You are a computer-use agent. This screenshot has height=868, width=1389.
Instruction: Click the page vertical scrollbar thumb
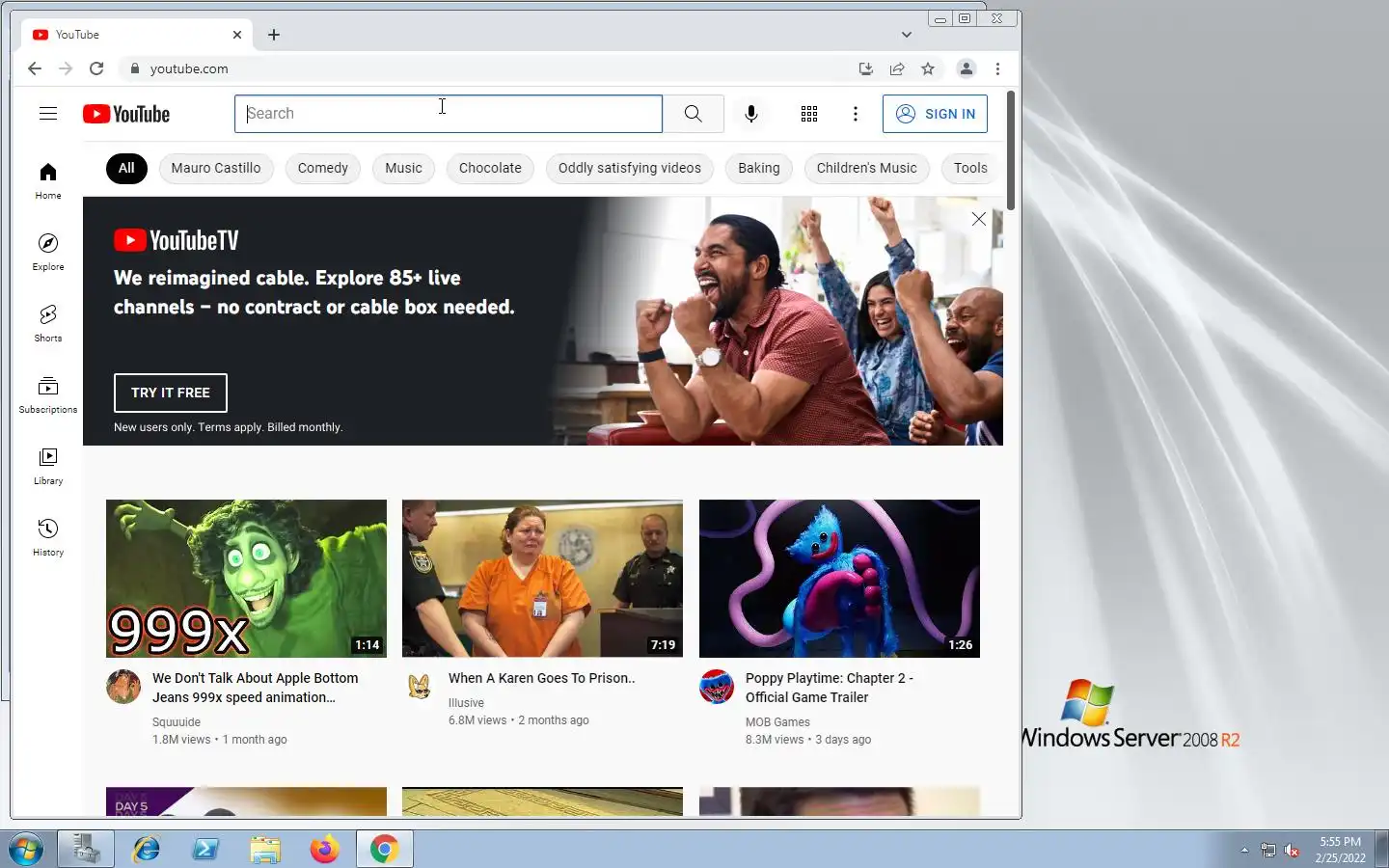pos(1011,150)
